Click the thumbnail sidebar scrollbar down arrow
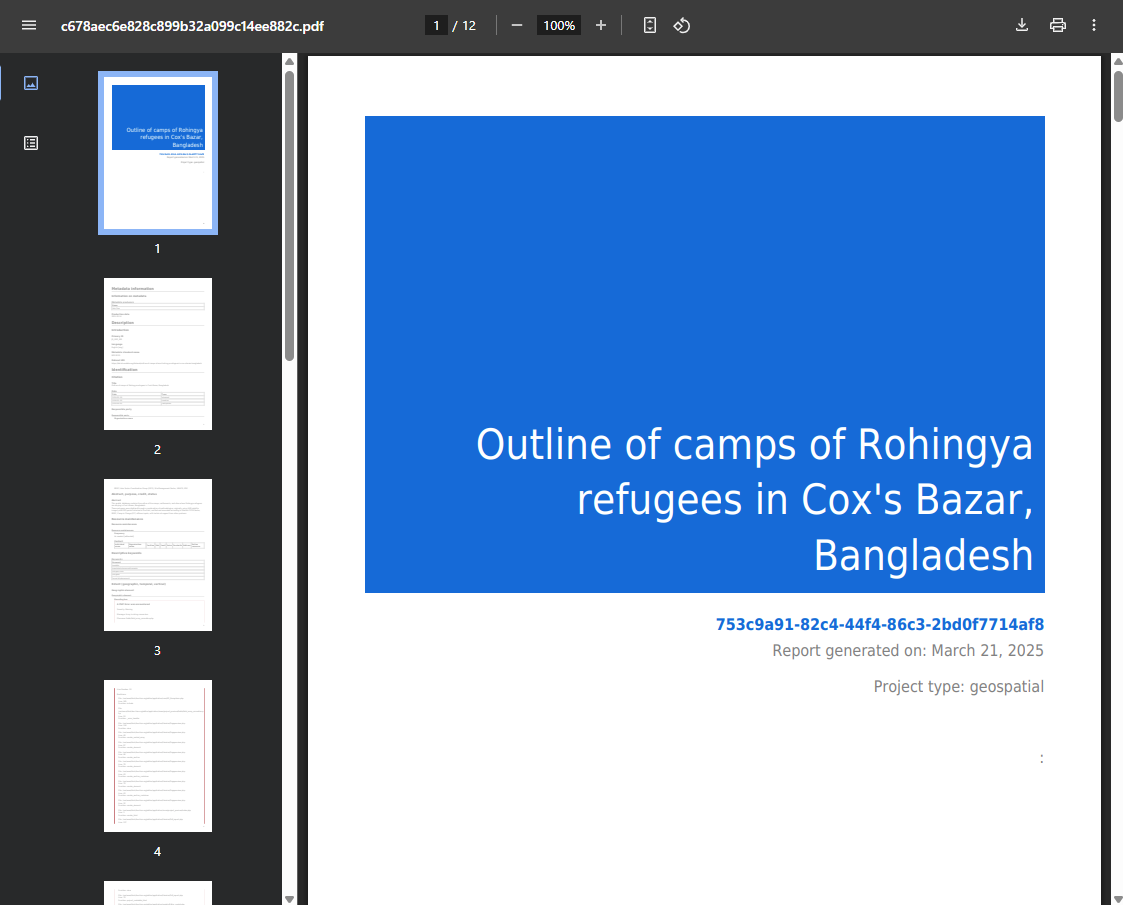1123x905 pixels. [289, 897]
